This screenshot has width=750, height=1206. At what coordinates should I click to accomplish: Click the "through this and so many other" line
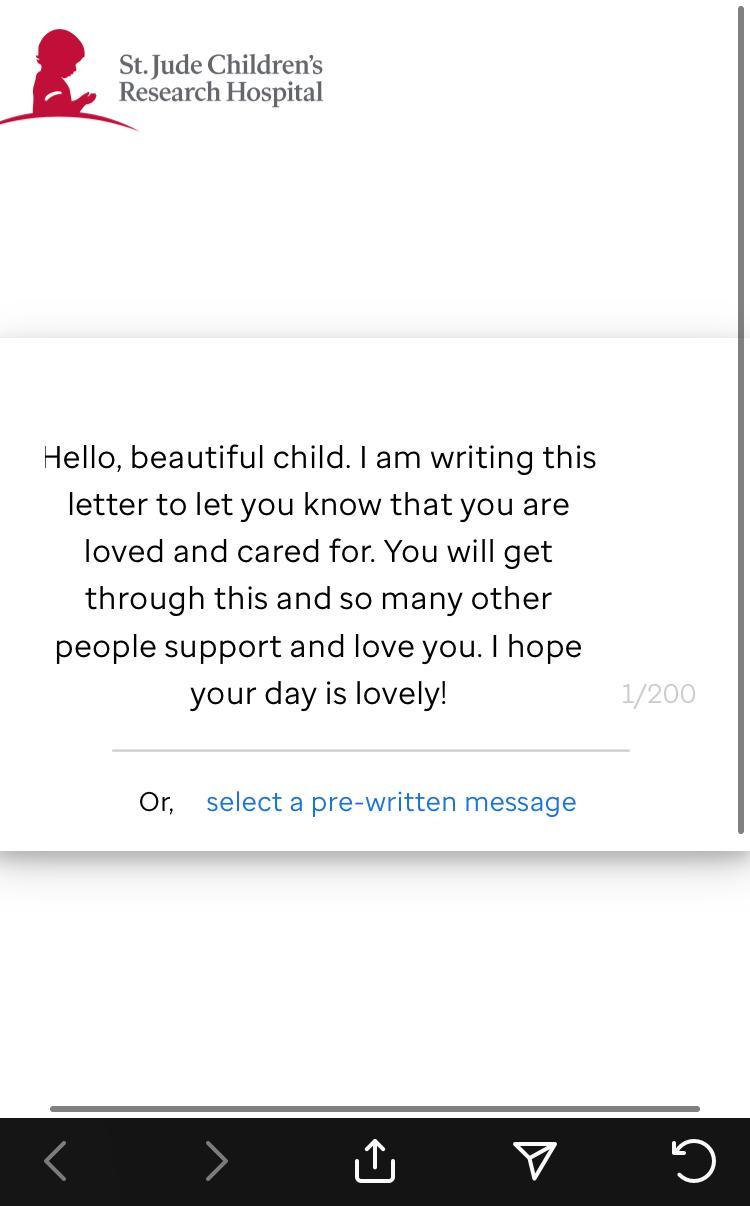point(318,598)
